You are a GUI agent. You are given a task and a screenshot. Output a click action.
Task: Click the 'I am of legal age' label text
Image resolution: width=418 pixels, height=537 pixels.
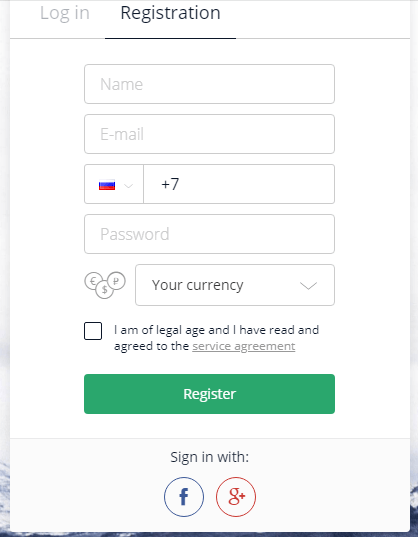216,338
